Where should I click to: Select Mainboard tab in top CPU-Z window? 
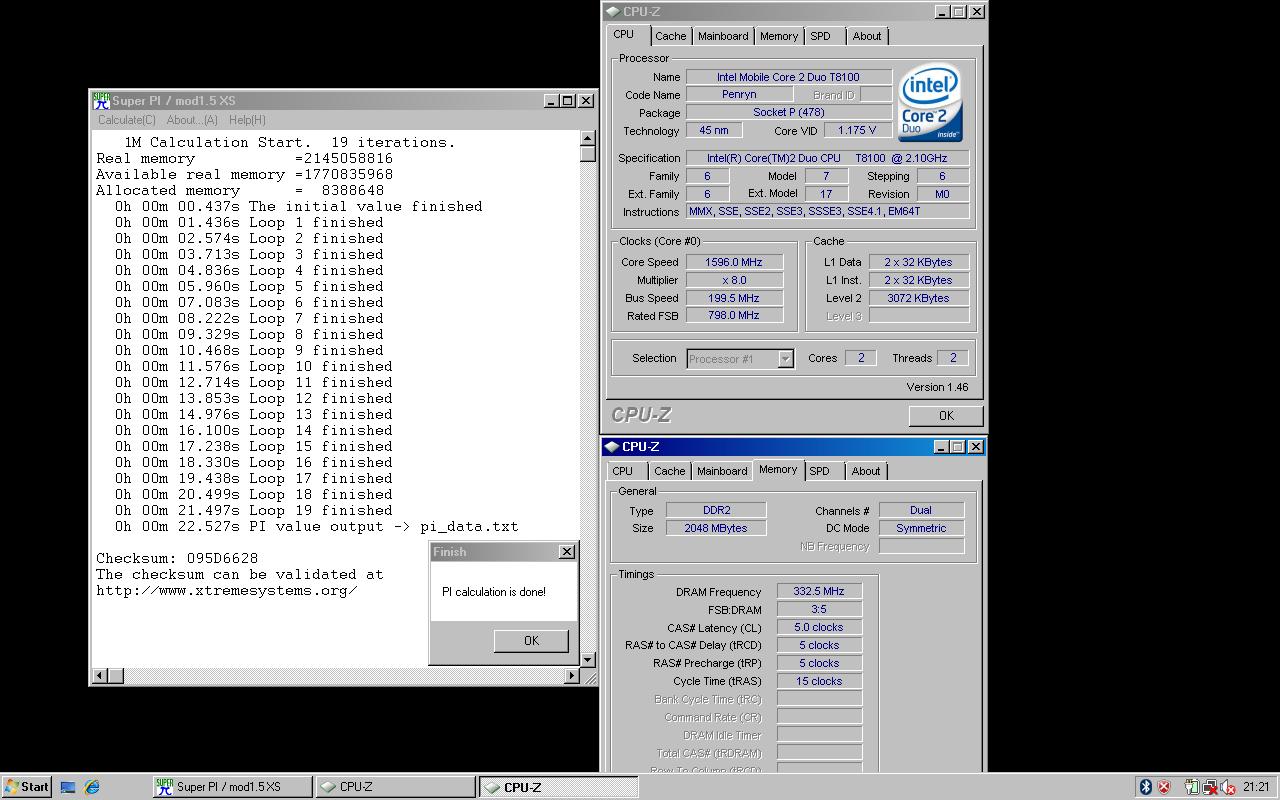723,36
